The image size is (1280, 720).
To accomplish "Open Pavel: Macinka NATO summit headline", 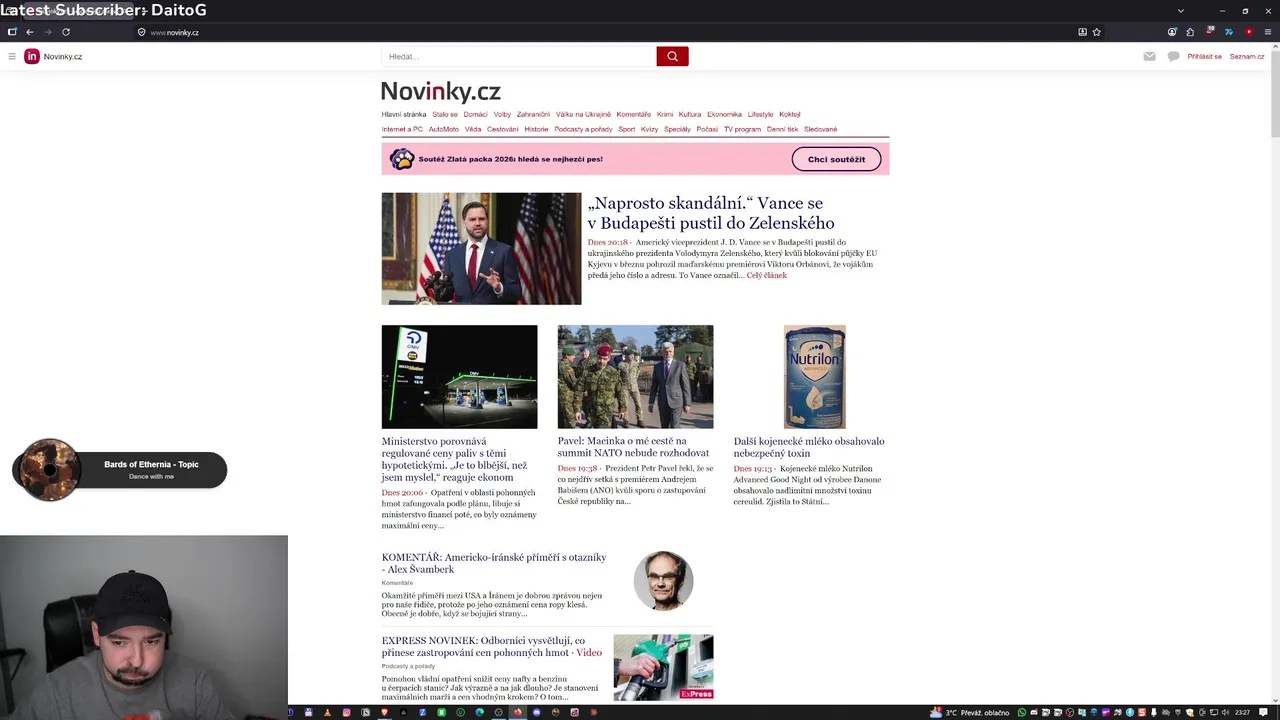I will 634,447.
